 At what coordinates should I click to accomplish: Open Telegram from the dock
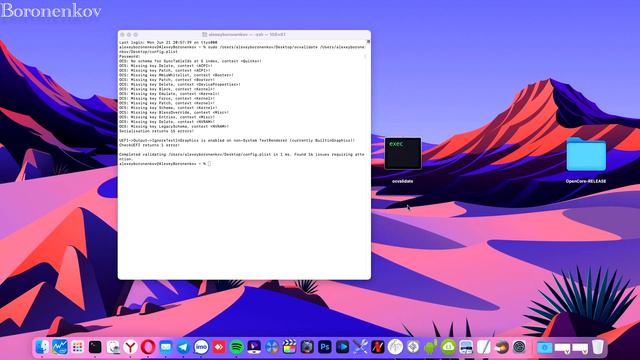point(183,347)
